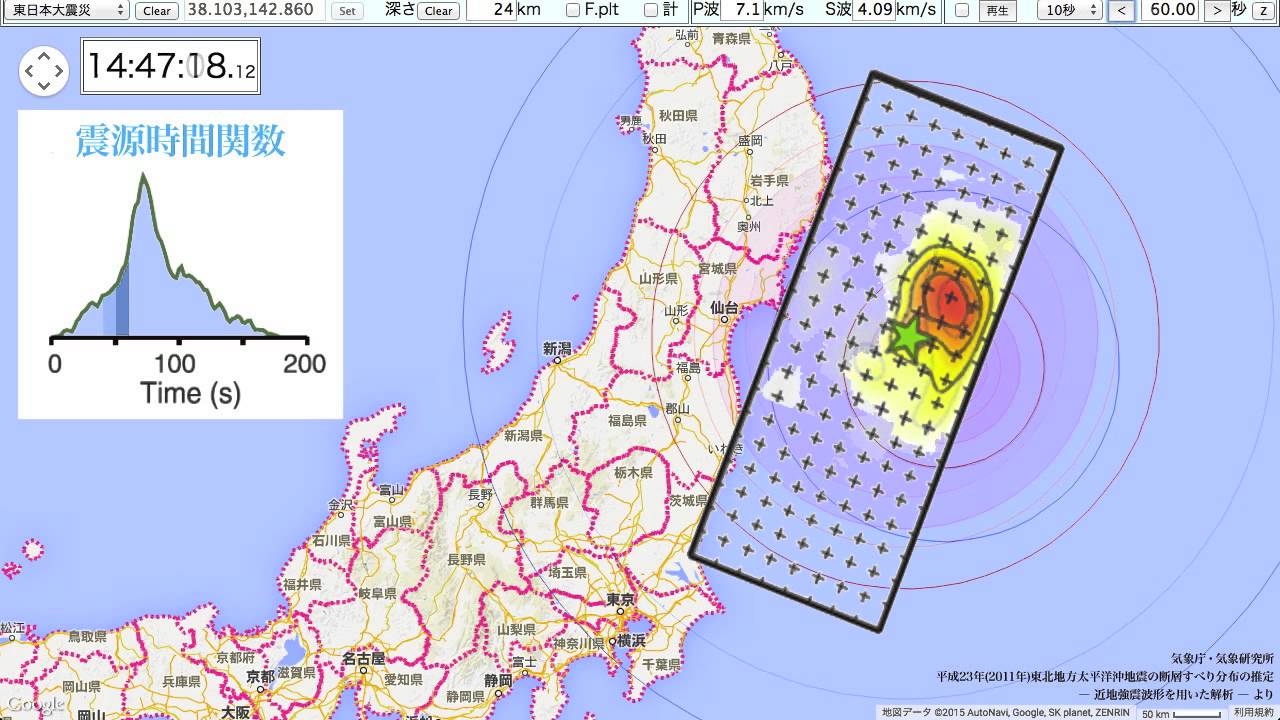The width and height of the screenshot is (1280, 720).
Task: Click the green star epicenter marker
Action: (908, 338)
